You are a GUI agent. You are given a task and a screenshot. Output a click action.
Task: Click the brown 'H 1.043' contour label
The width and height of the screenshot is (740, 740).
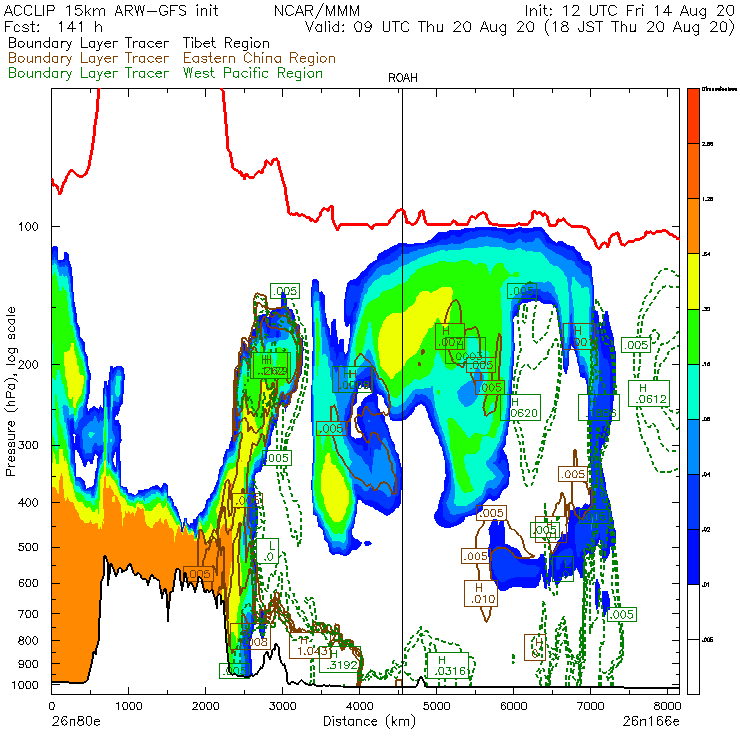(310, 646)
